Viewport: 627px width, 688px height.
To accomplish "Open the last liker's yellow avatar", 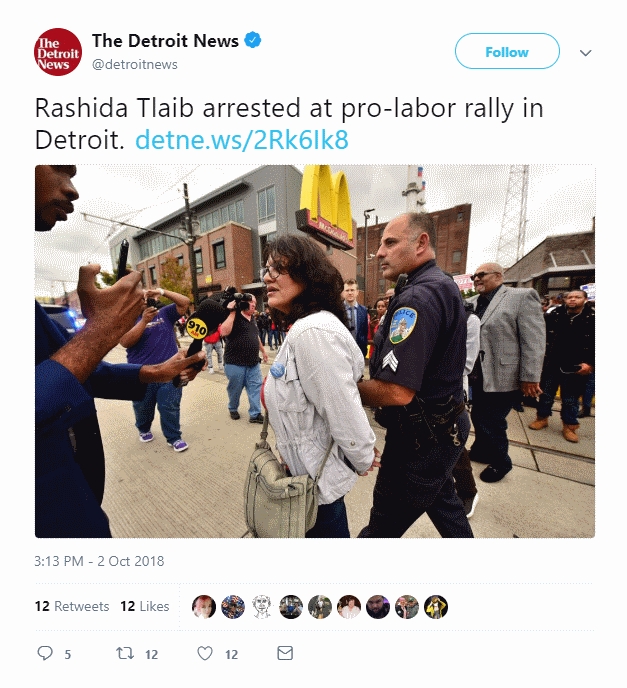I will [x=436, y=607].
